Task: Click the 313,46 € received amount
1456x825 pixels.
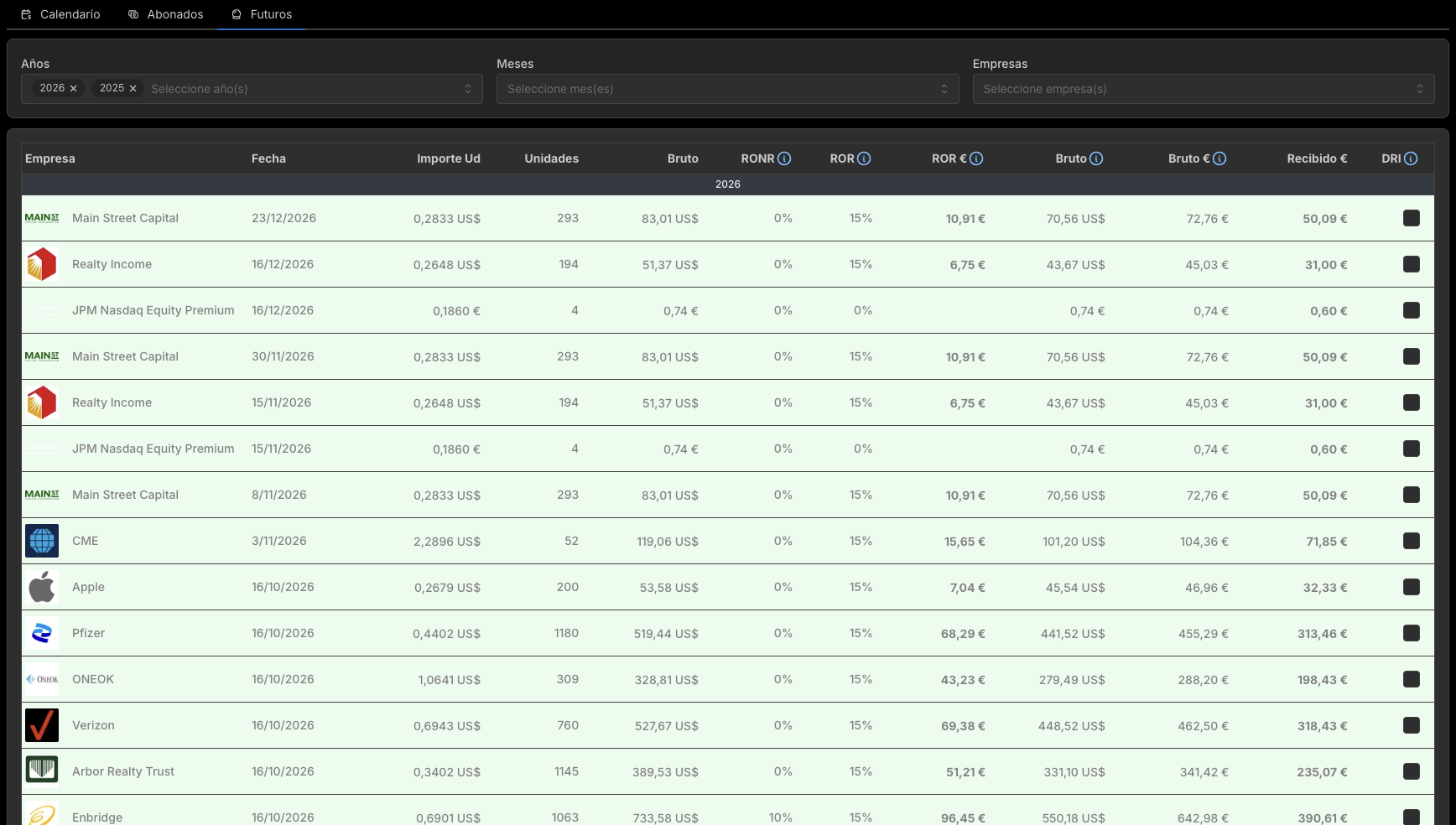Action: [1322, 634]
